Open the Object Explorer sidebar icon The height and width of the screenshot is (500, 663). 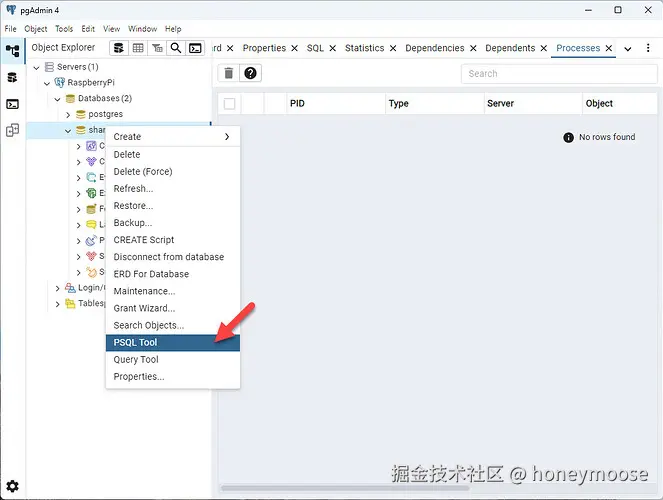12,51
